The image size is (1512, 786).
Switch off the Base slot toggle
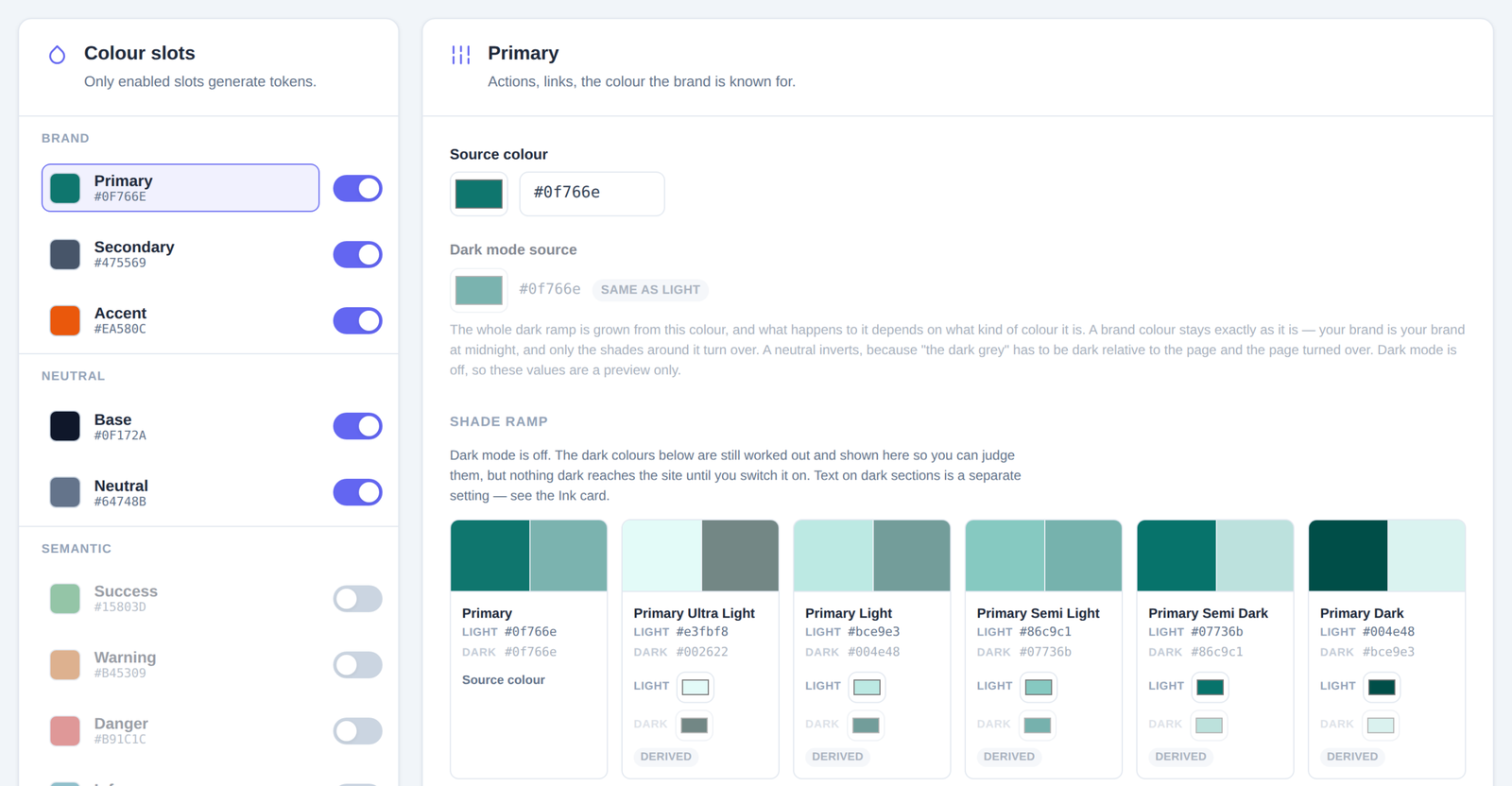(x=357, y=426)
